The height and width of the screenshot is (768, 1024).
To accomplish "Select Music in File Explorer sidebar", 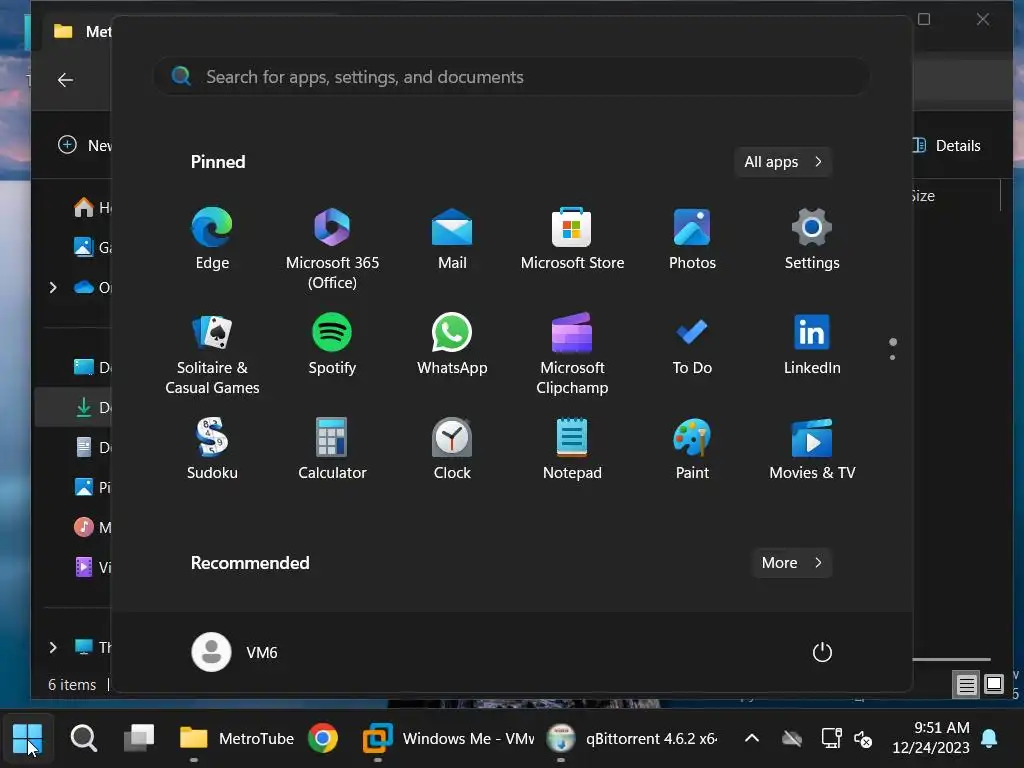I will [x=91, y=527].
